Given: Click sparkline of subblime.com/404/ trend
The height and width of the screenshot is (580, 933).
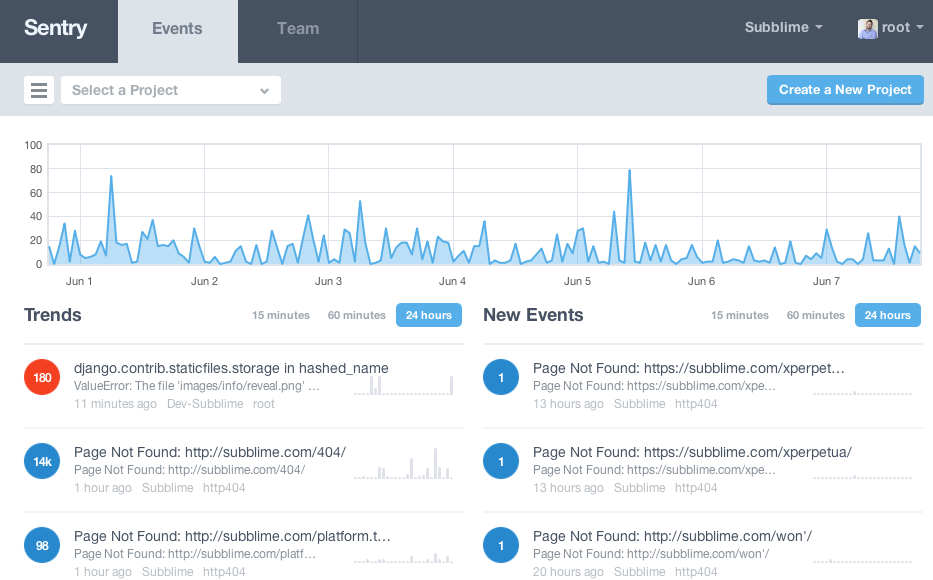Looking at the screenshot, I should click(x=404, y=463).
